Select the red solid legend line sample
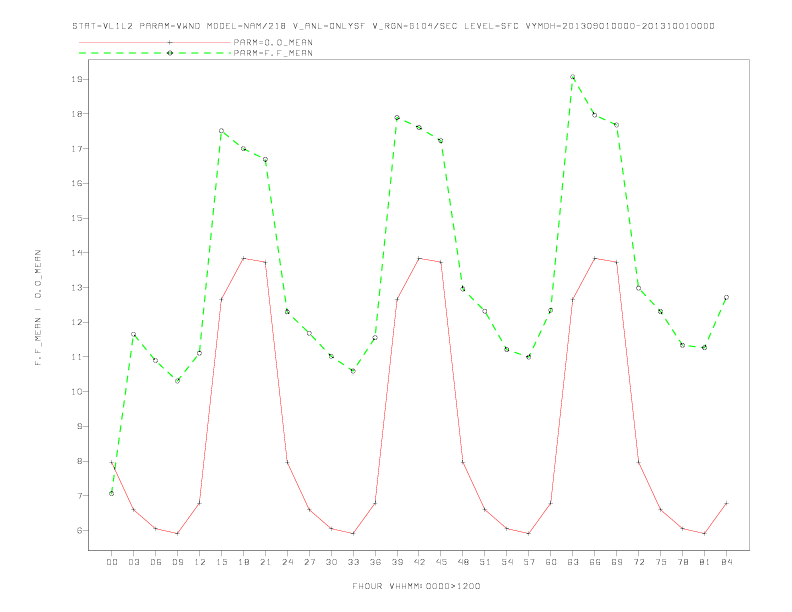792x612 pixels. pos(155,42)
